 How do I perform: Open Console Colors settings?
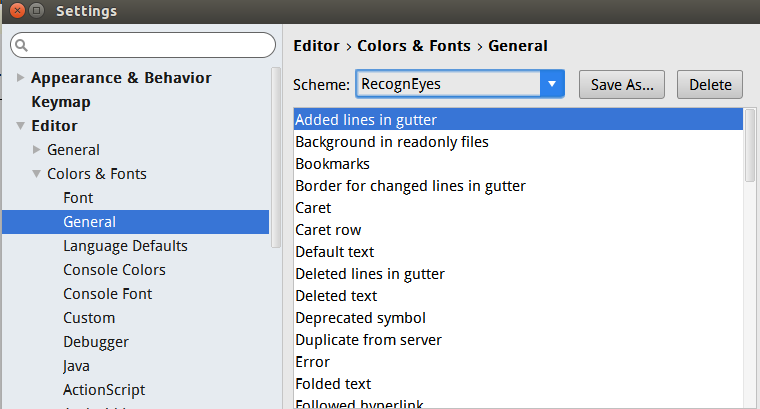coord(114,270)
